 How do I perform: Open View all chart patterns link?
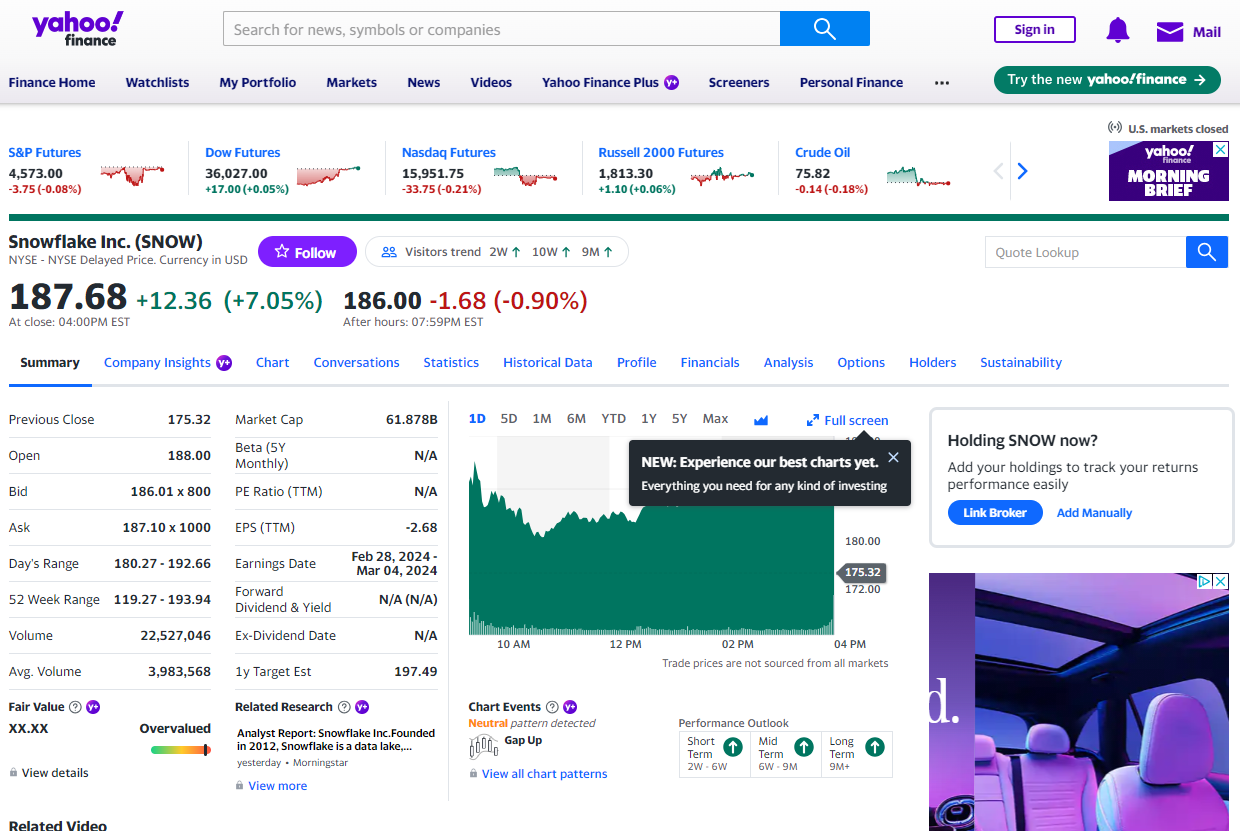tap(544, 774)
